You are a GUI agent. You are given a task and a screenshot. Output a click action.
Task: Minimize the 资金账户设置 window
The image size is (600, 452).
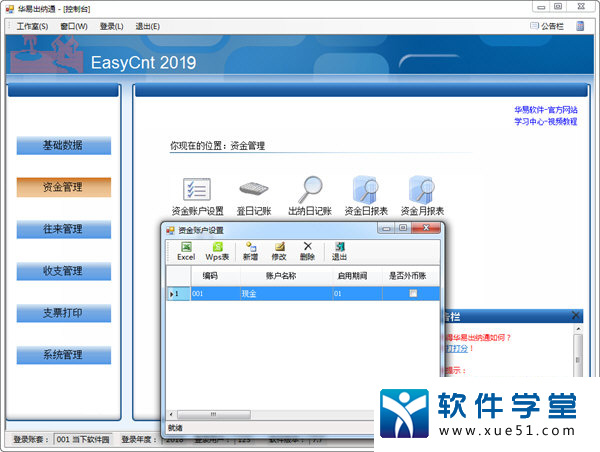tap(386, 228)
